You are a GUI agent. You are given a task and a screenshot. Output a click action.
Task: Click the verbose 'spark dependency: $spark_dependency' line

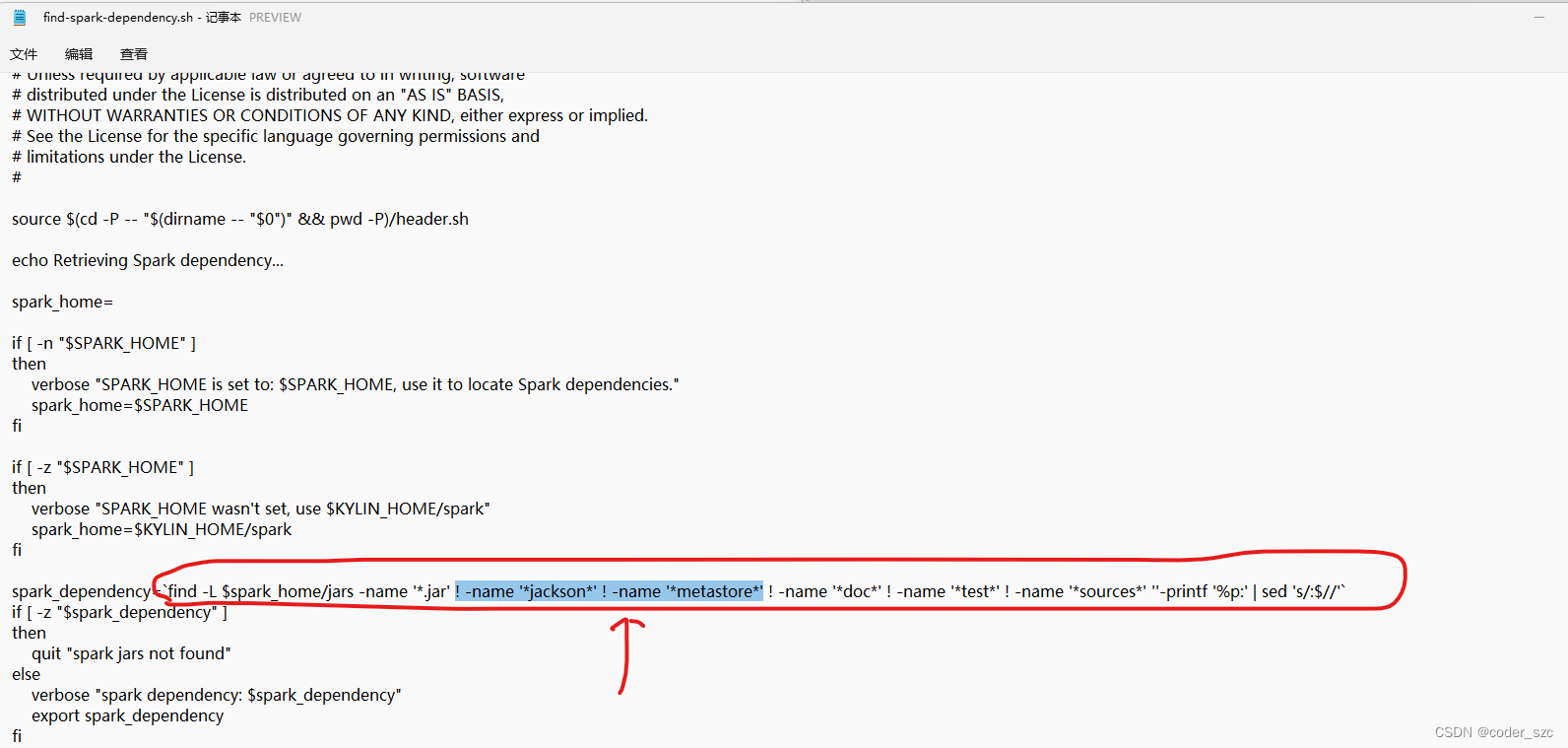click(217, 695)
